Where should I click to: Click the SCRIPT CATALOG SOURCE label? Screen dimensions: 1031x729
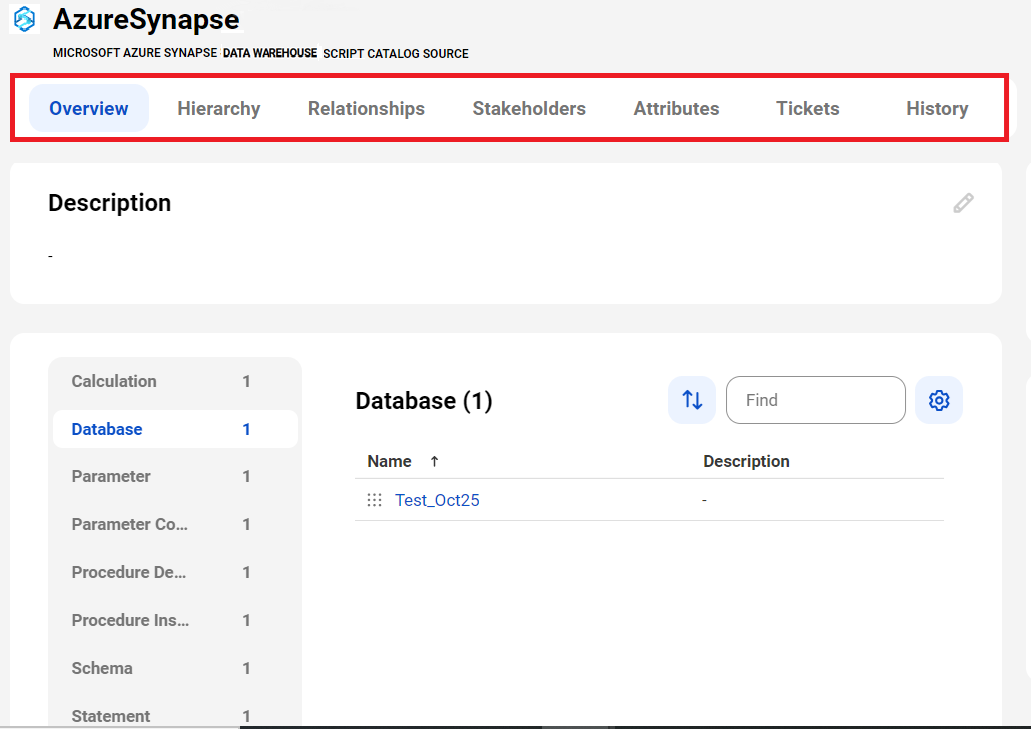(x=396, y=54)
